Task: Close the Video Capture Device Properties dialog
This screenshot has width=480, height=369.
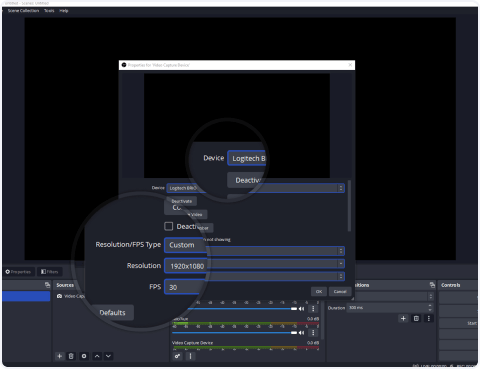Action: click(350, 65)
